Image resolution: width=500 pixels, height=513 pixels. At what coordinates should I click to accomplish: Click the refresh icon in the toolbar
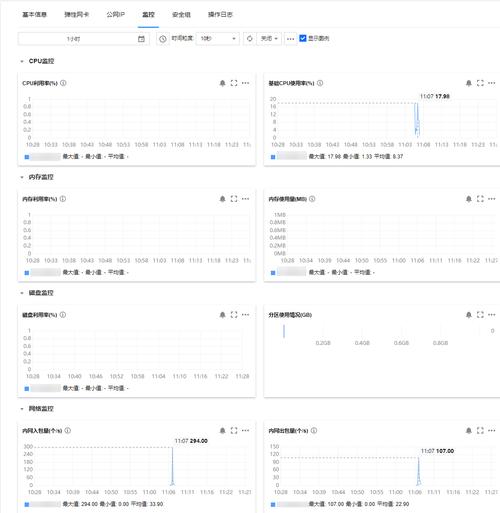coord(249,39)
